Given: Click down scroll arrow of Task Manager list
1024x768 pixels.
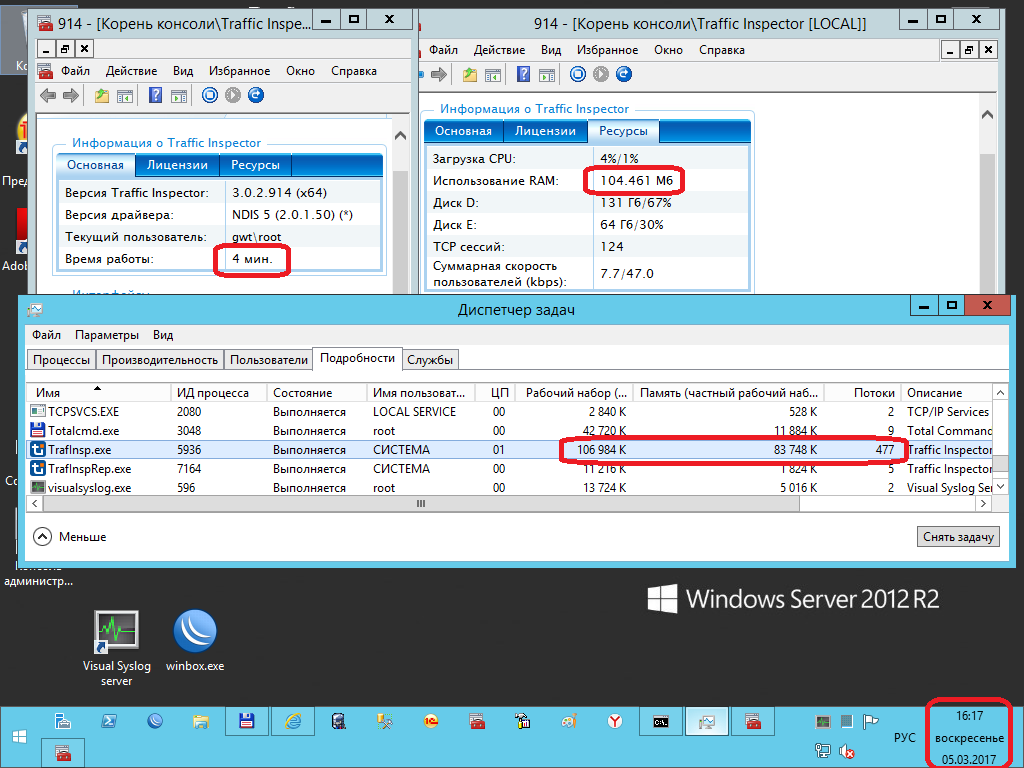Looking at the screenshot, I should [1000, 487].
